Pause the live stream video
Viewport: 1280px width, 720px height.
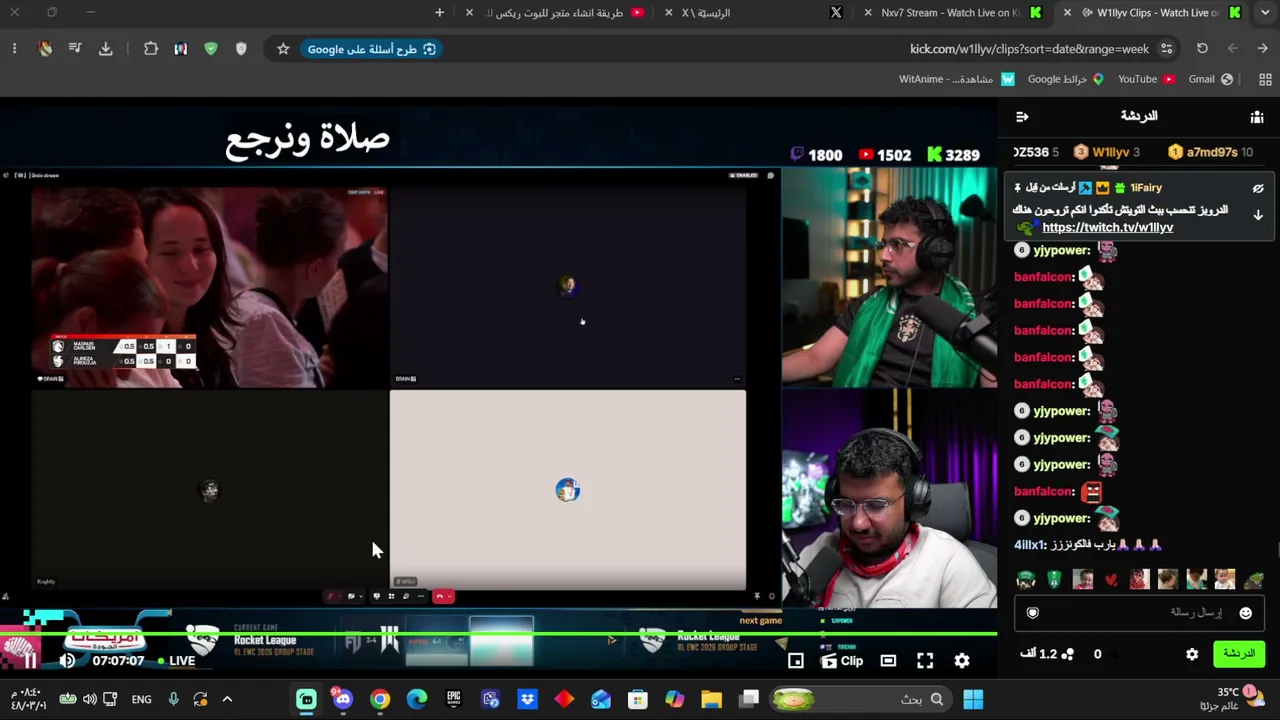[30, 660]
